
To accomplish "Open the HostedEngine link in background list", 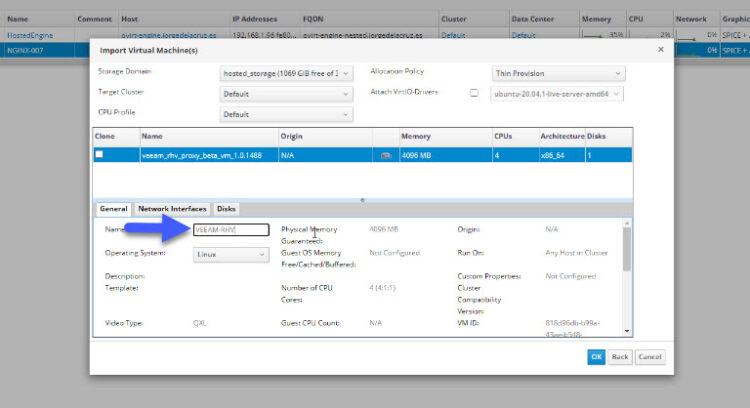I will click(30, 35).
